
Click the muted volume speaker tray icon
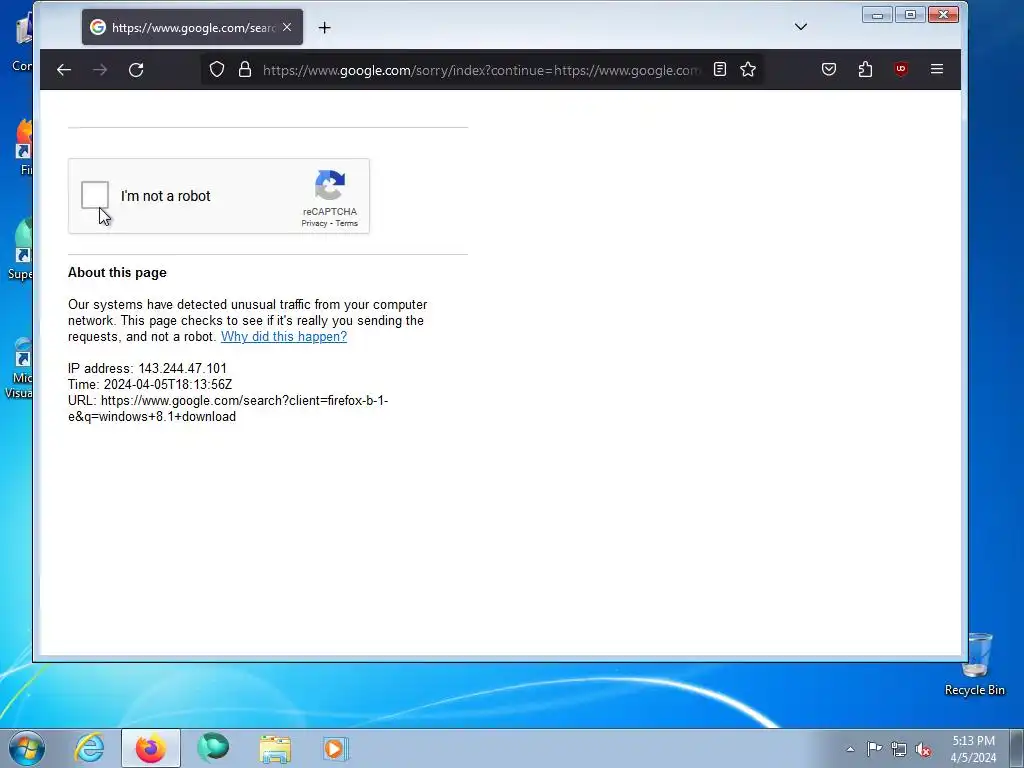pyautogui.click(x=923, y=749)
